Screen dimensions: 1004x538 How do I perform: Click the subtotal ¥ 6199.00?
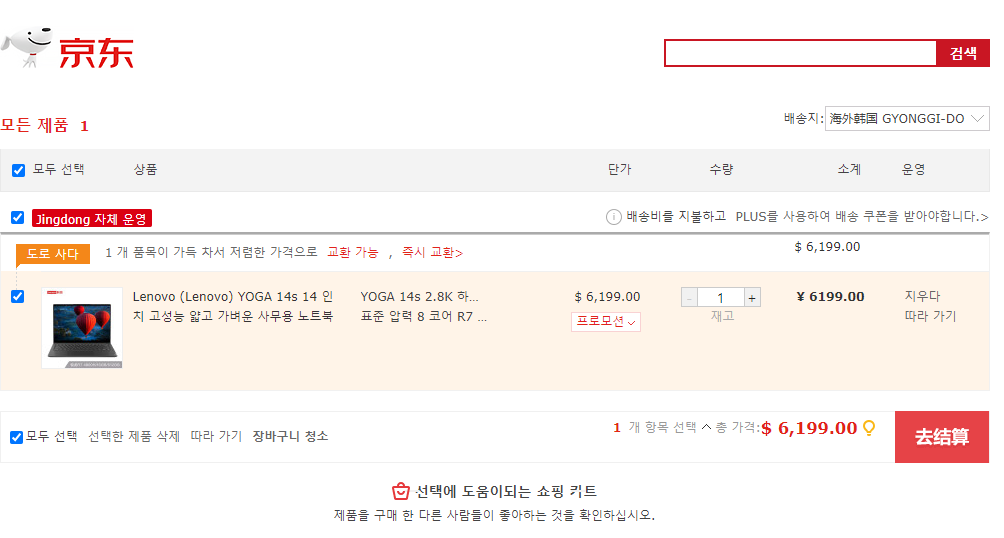pyautogui.click(x=830, y=297)
